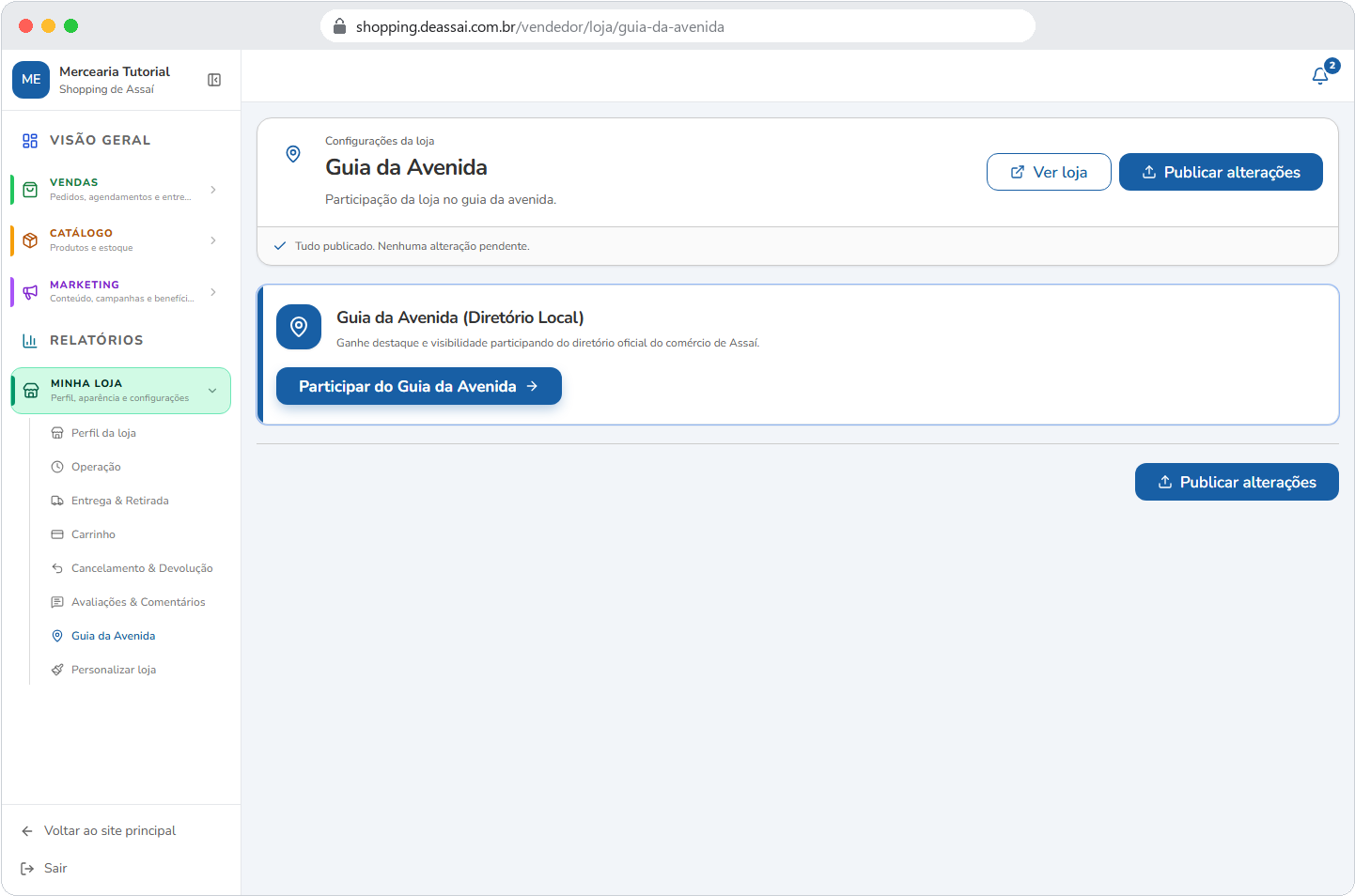Viewport: 1355px width, 896px height.
Task: Collapse the Minha Loja section chevron
Action: [x=212, y=391]
